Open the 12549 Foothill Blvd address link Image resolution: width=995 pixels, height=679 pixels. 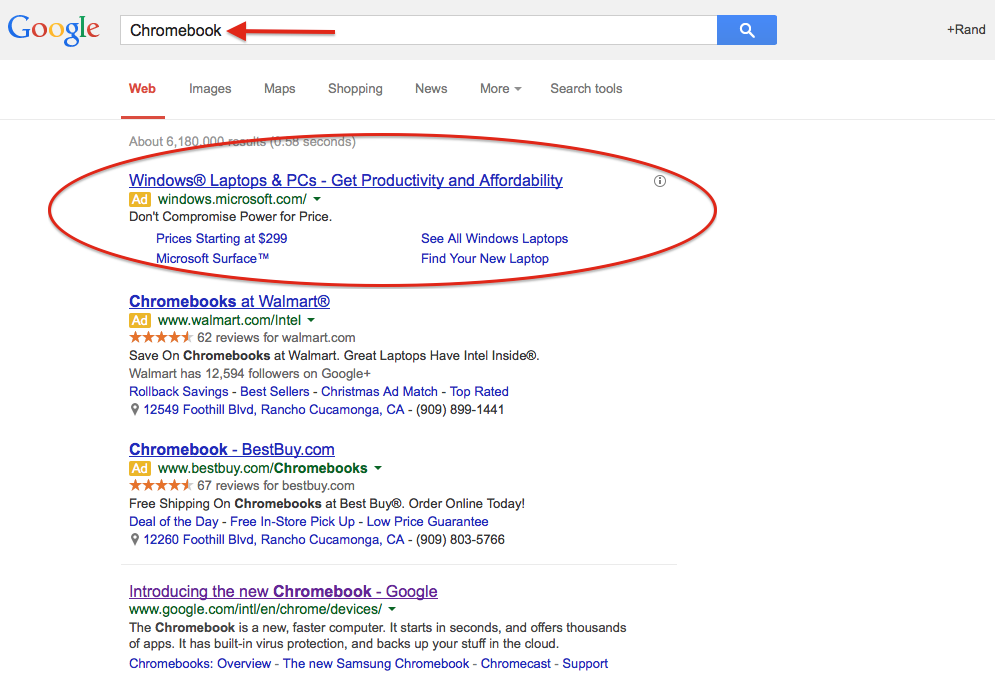(274, 410)
